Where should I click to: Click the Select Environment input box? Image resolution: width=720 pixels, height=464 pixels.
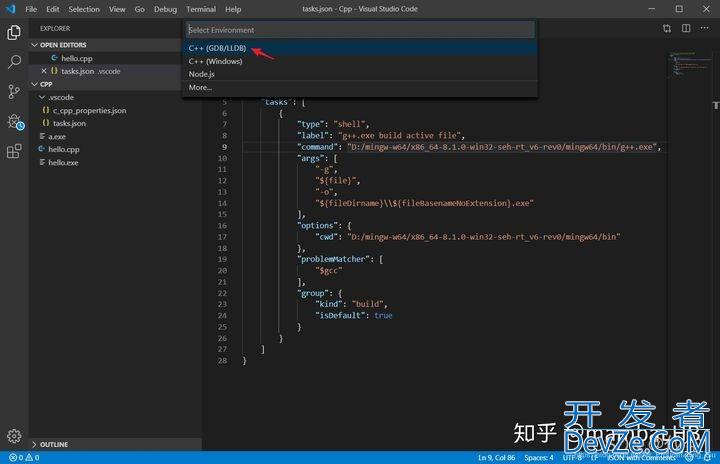[x=360, y=30]
